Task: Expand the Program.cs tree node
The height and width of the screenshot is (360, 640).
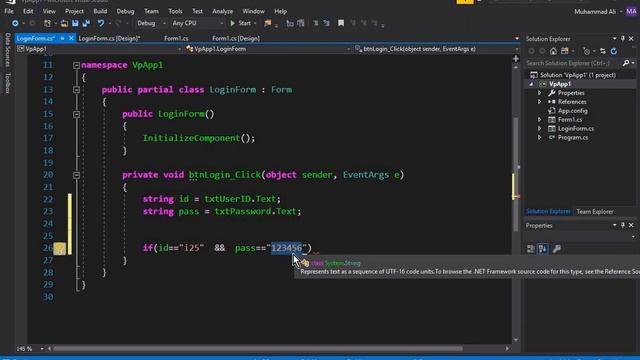Action: coord(540,138)
